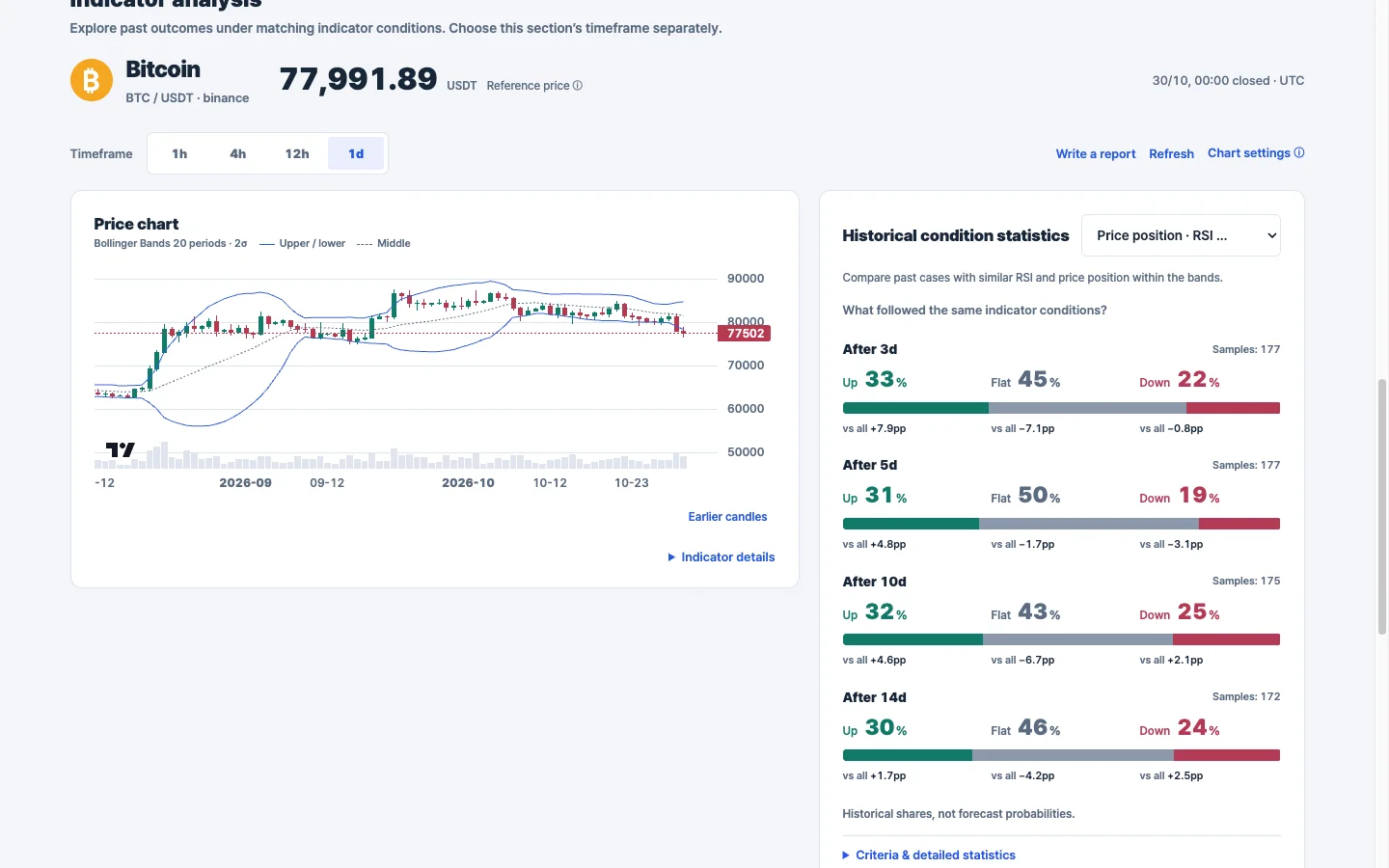Screen dimensions: 1389x868
Task: Click the BTC / USDT · binance label
Action: (187, 98)
